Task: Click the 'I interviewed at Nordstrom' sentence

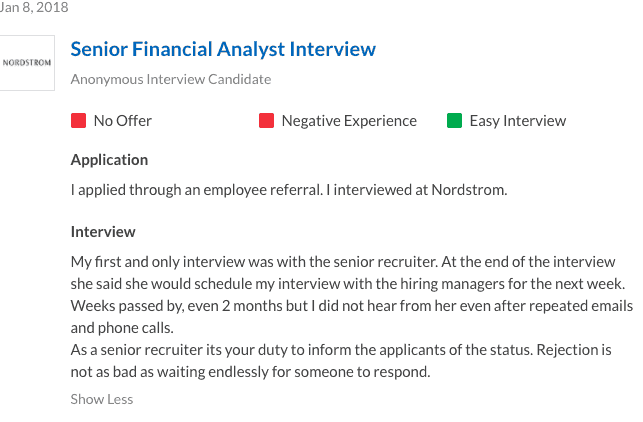Action: coord(417,190)
